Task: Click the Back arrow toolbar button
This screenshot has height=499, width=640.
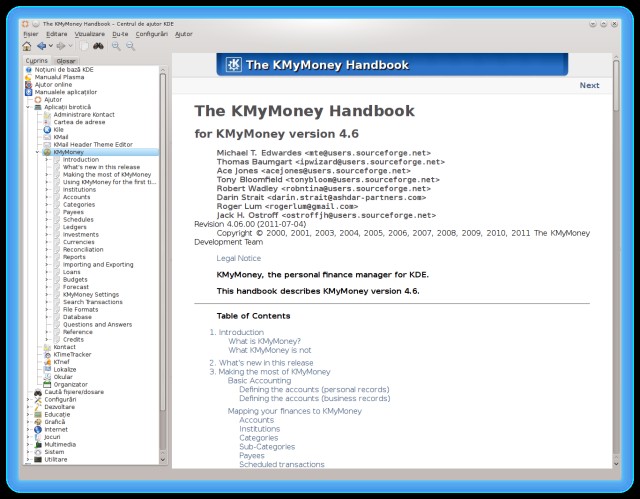Action: tap(42, 46)
